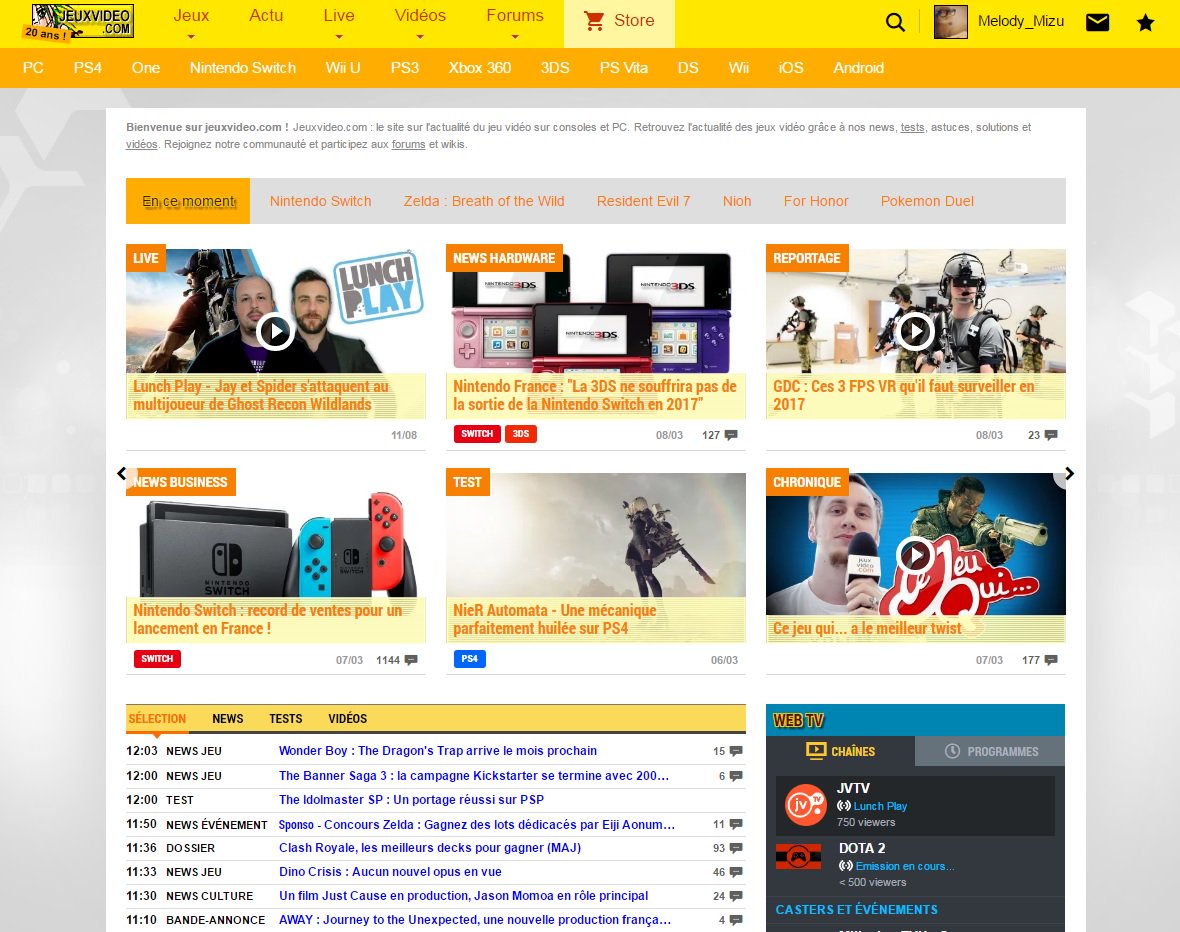Open the Nintendo Switch console thumbnail

tap(275, 535)
